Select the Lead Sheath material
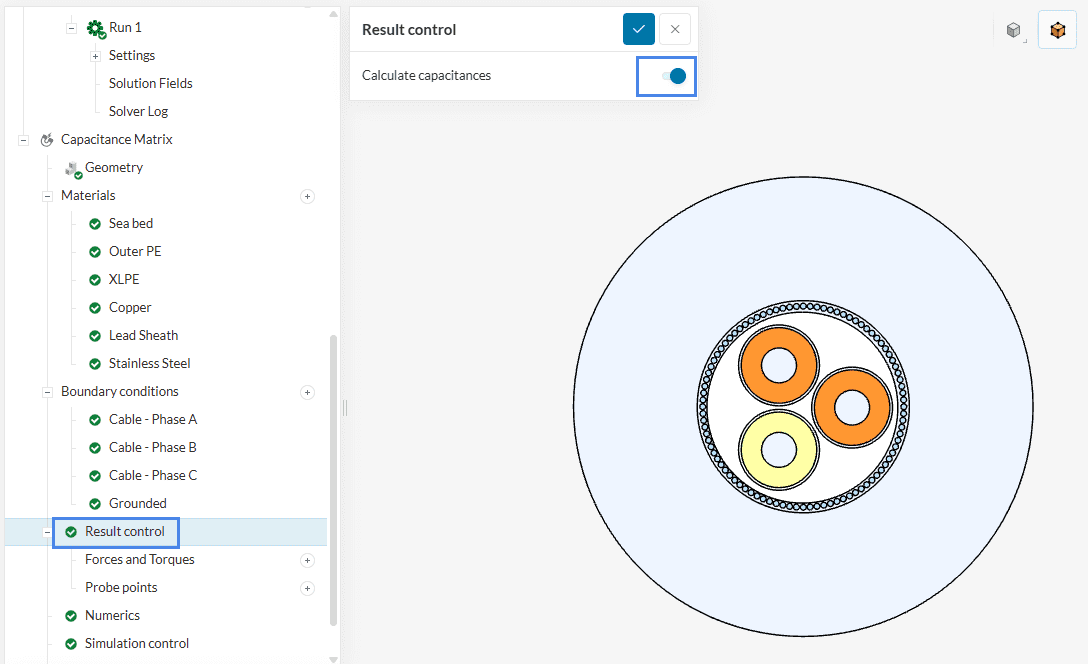 click(x=143, y=335)
